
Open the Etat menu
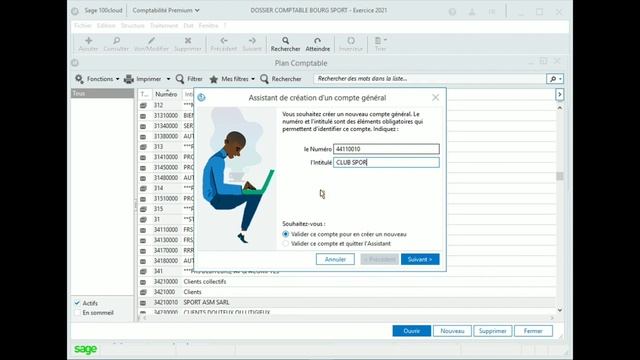click(x=189, y=25)
